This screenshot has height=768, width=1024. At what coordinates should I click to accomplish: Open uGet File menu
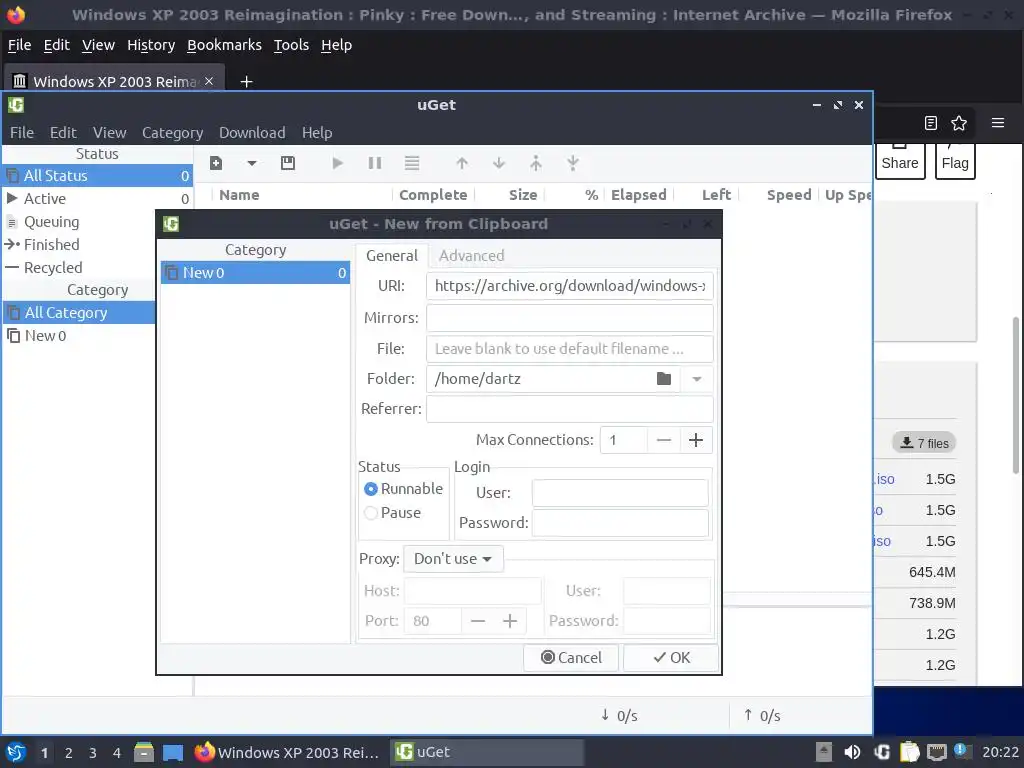click(x=22, y=133)
